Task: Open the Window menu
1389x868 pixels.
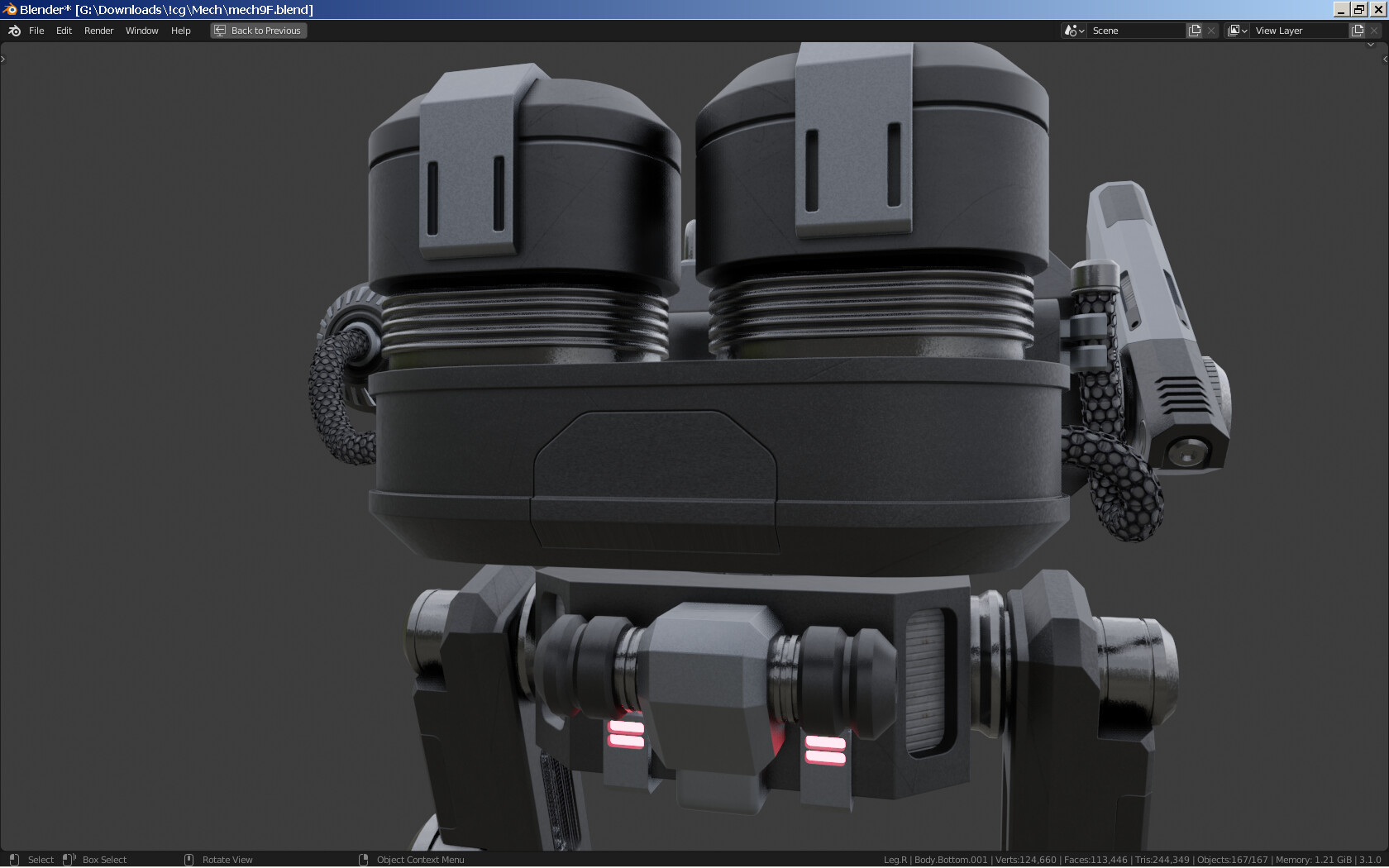Action: tap(141, 31)
